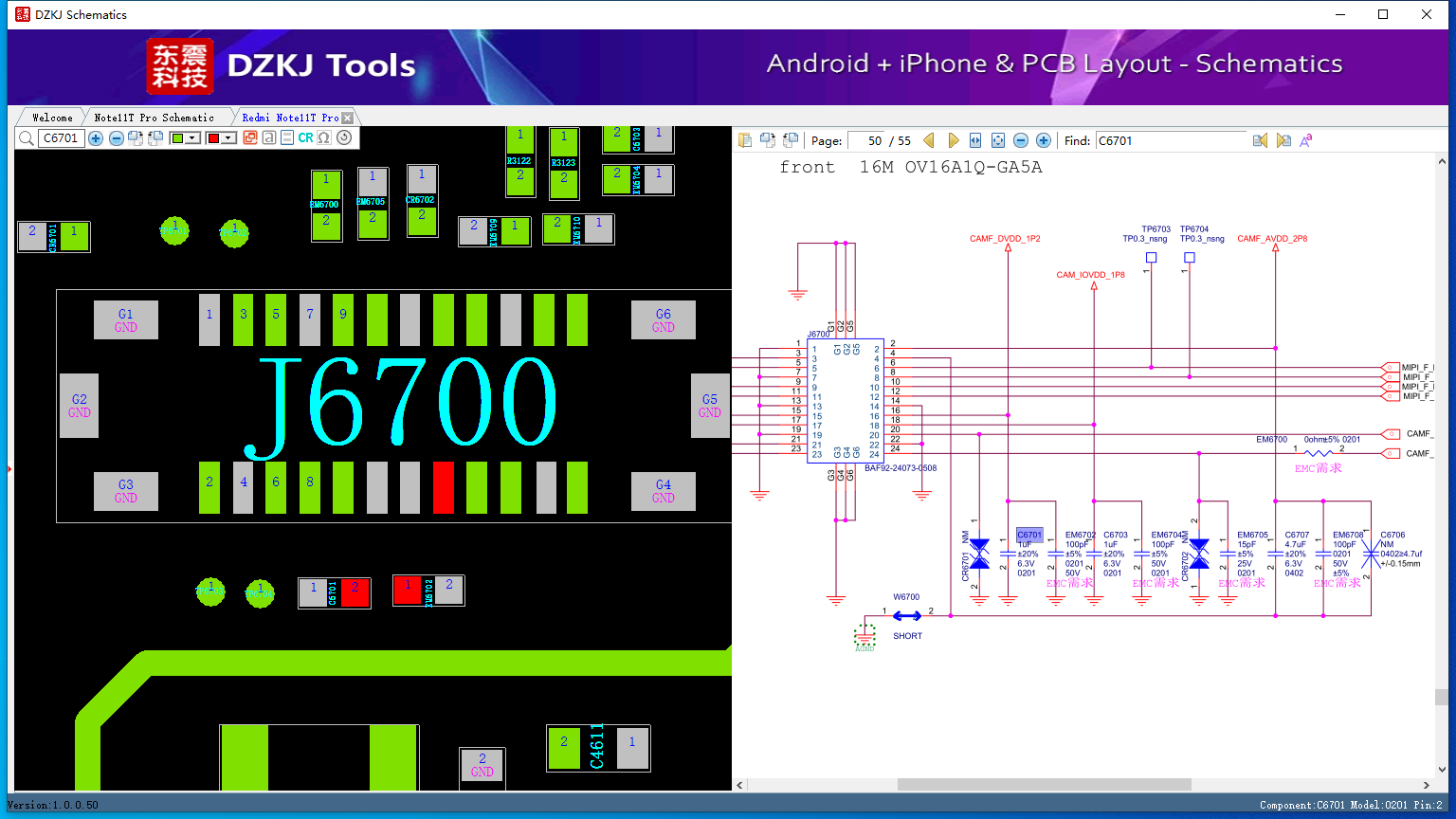Screen dimensions: 1456x819
Task: Rotate the PCB layout counterclockwise
Action: pyautogui.click(x=155, y=138)
